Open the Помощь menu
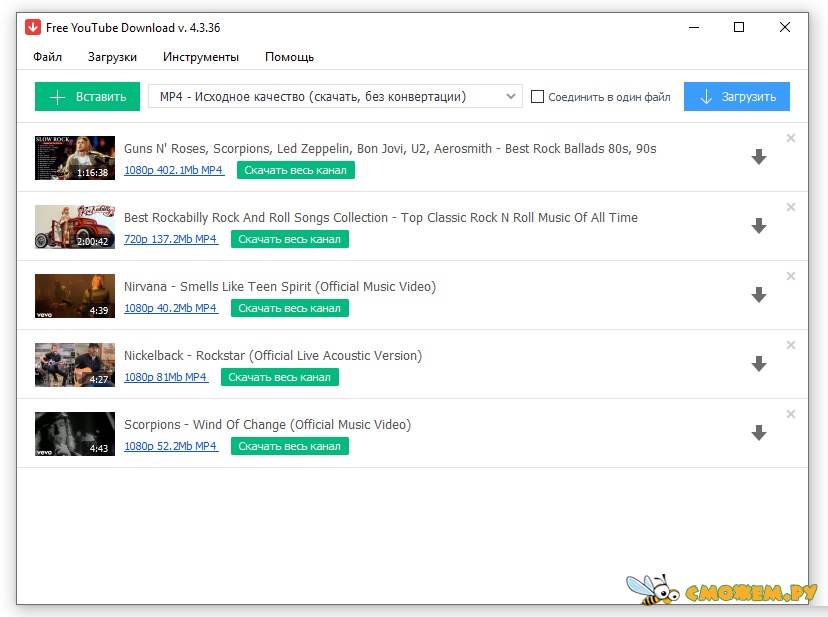This screenshot has width=828, height=617. (289, 57)
